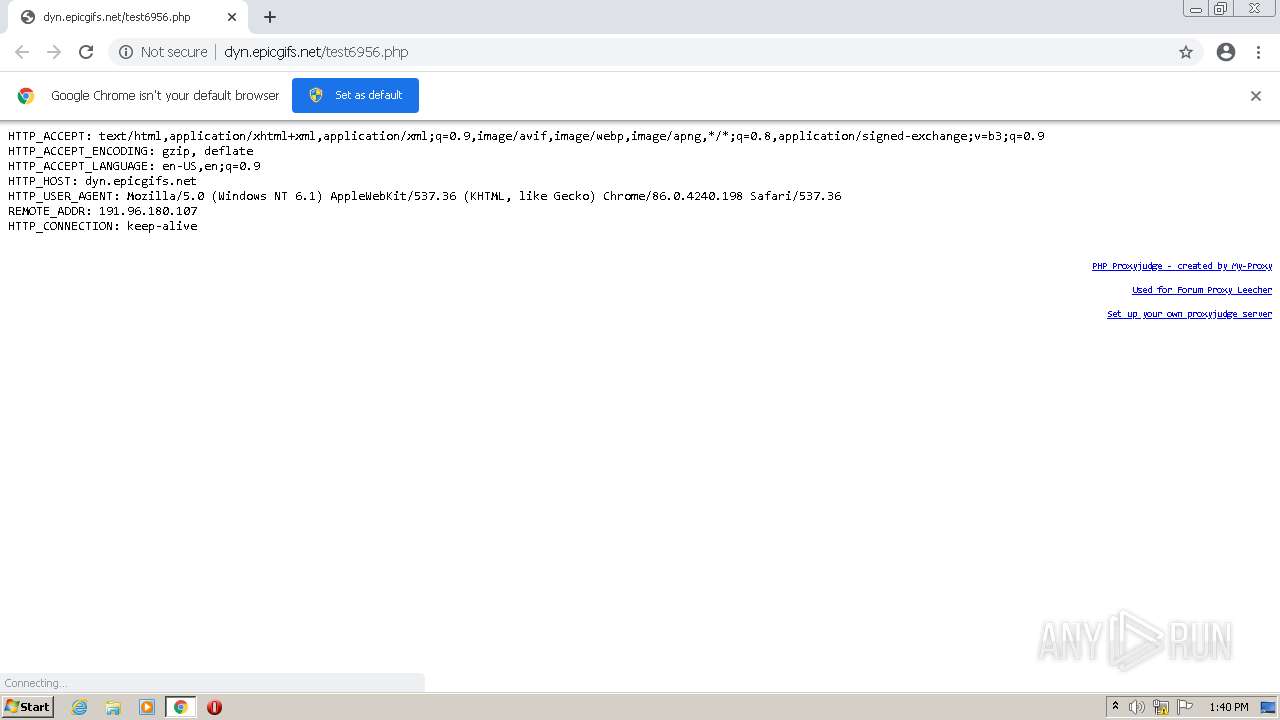Select the HTTP_ACCEPT_ENCODING gzip, deflate line
The image size is (1280, 720).
click(131, 151)
